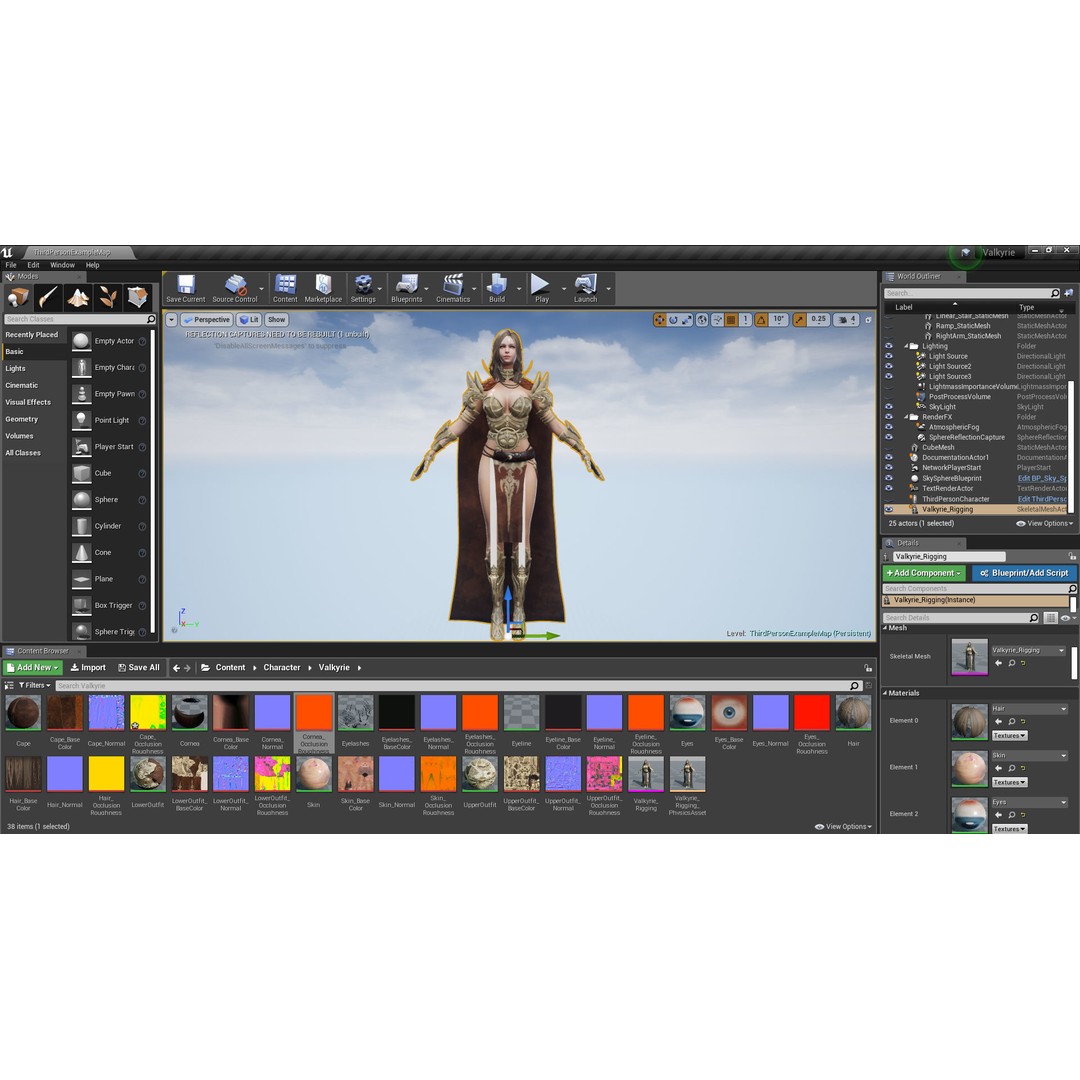Select the Place mode icon

coord(17,298)
